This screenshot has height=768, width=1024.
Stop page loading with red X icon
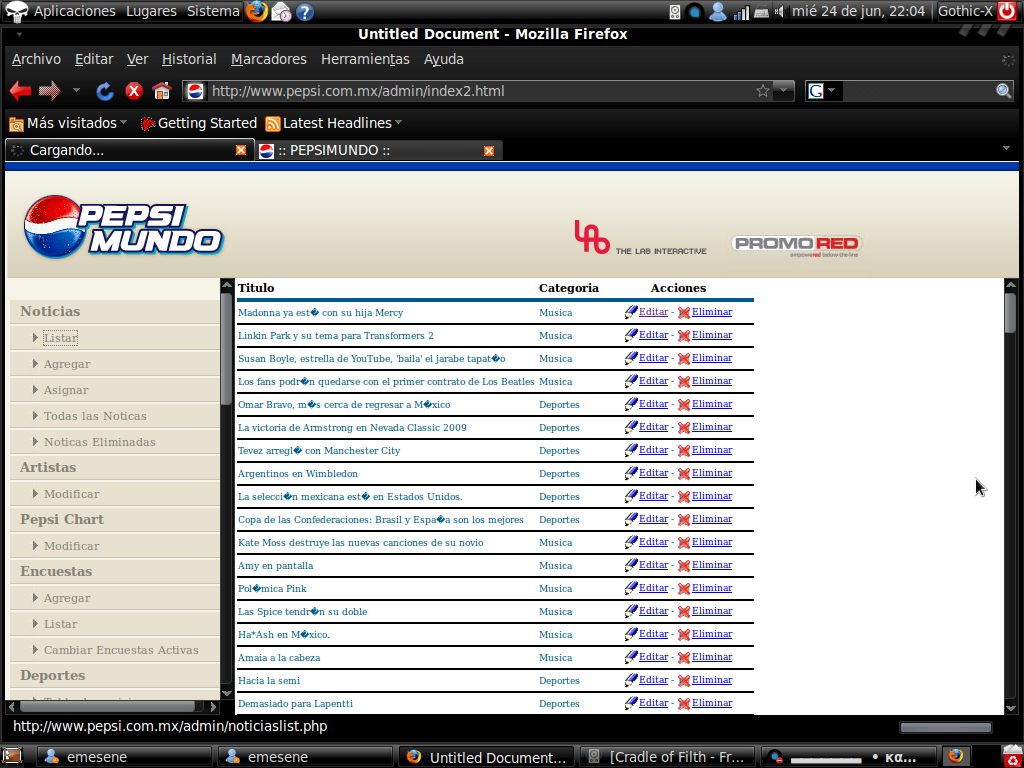coord(134,91)
